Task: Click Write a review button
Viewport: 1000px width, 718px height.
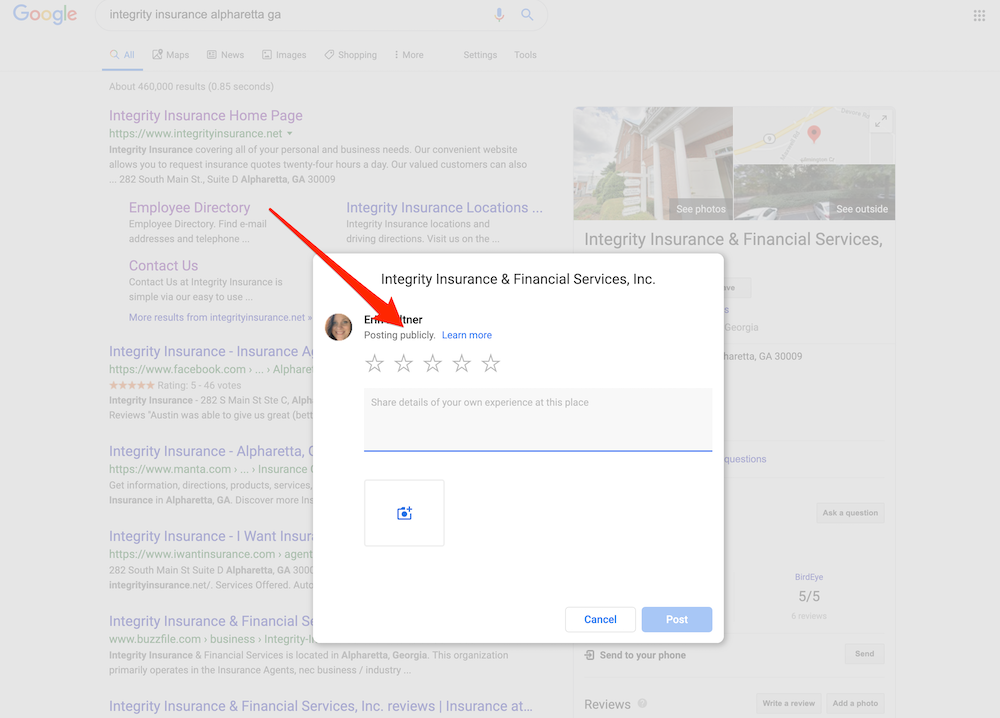Action: (x=788, y=703)
